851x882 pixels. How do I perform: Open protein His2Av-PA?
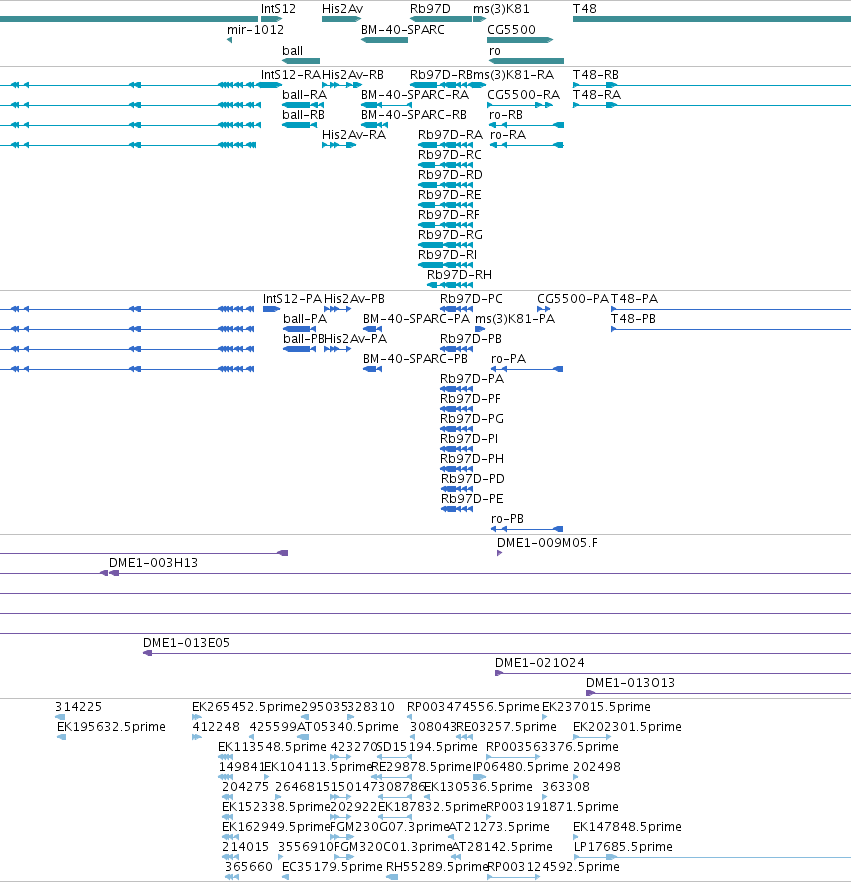coord(355,339)
